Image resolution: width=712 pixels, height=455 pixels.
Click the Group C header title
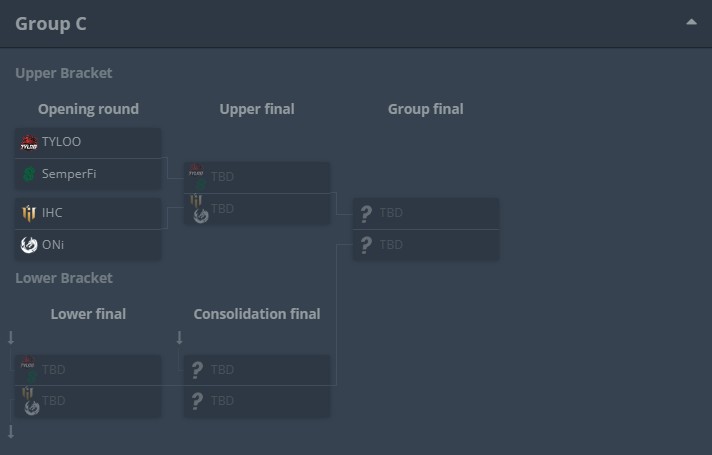pyautogui.click(x=51, y=24)
